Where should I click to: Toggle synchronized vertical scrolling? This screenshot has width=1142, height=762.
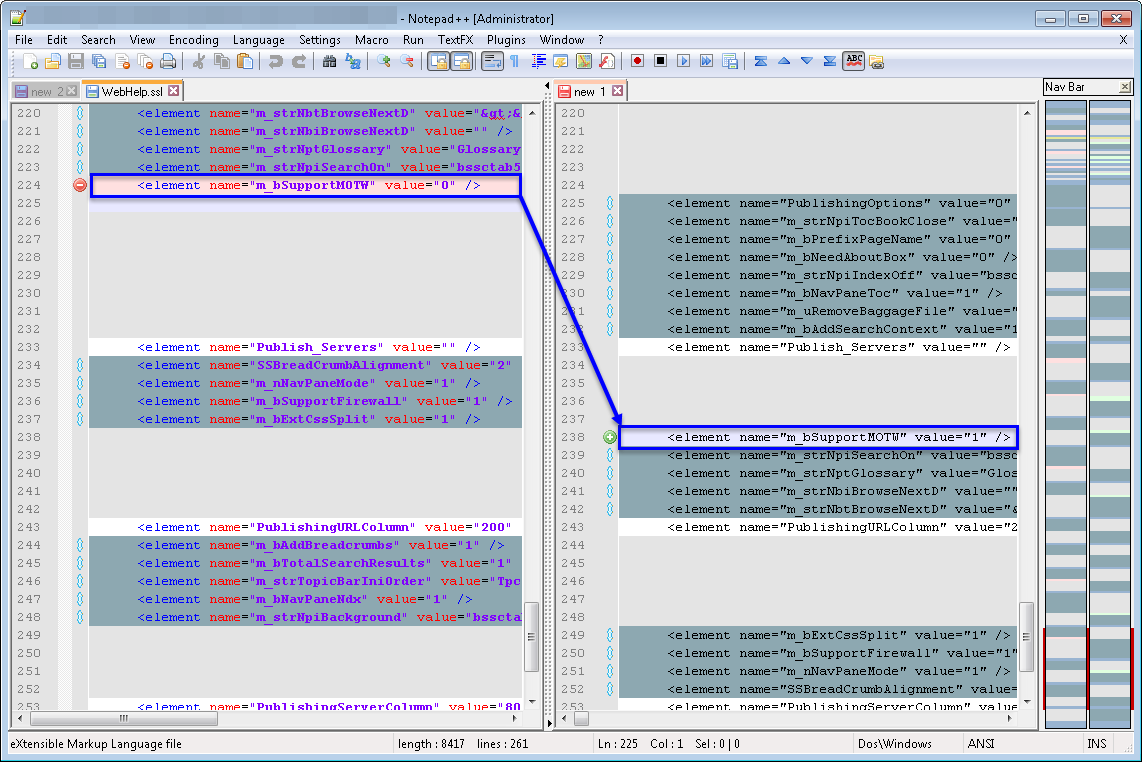pyautogui.click(x=438, y=61)
